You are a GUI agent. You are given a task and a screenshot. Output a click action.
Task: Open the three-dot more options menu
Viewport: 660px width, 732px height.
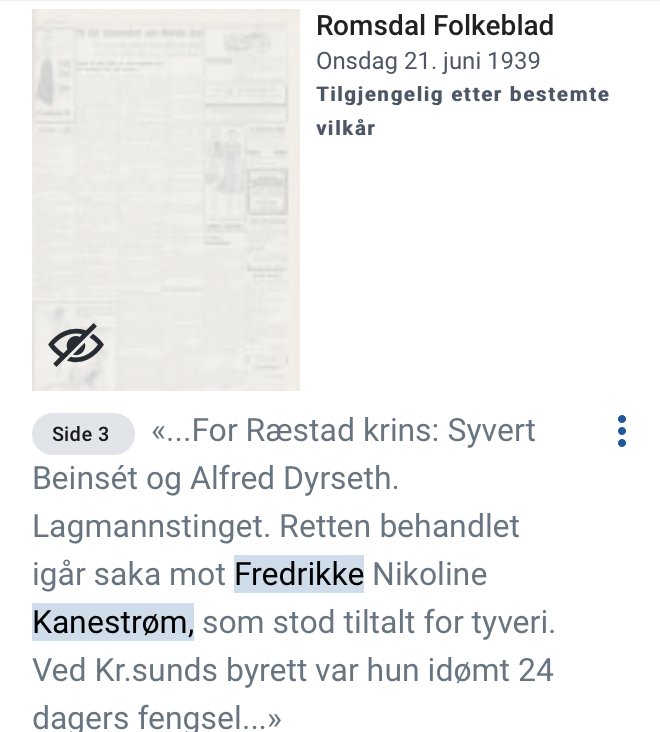621,431
